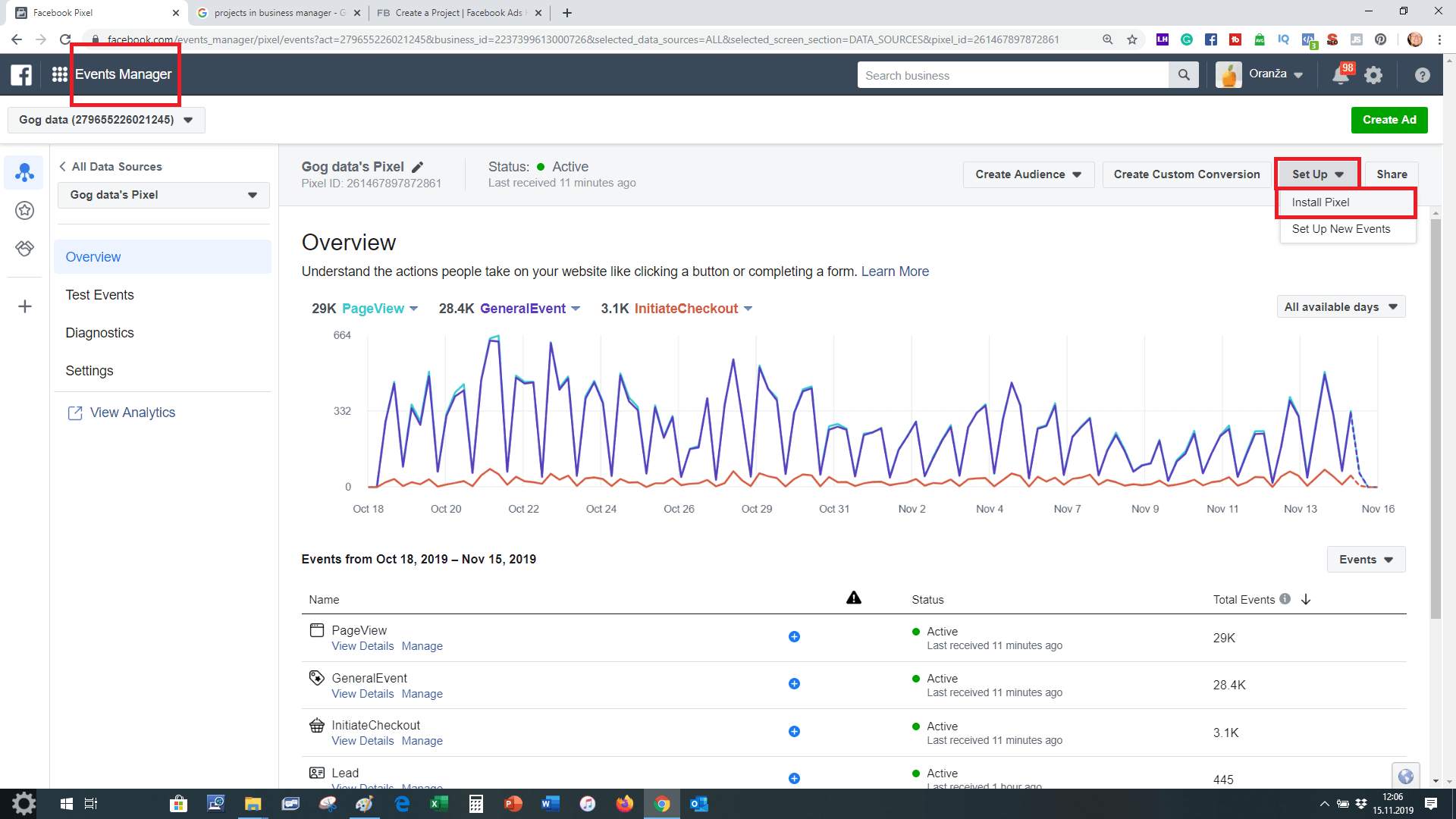Image resolution: width=1456 pixels, height=819 pixels.
Task: Click the Search business input field
Action: [1012, 75]
